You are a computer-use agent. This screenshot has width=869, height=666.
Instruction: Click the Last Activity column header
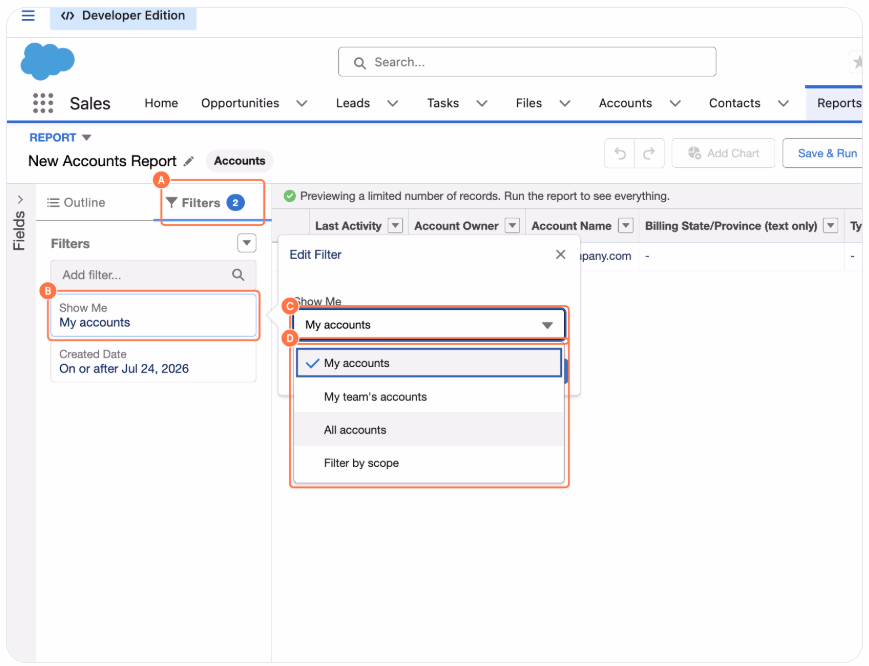348,226
